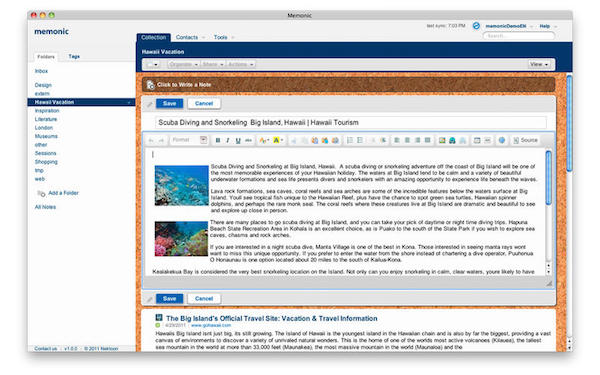Open The Big Island's Official Travel Site link
This screenshot has height=375, width=600.
click(x=272, y=318)
